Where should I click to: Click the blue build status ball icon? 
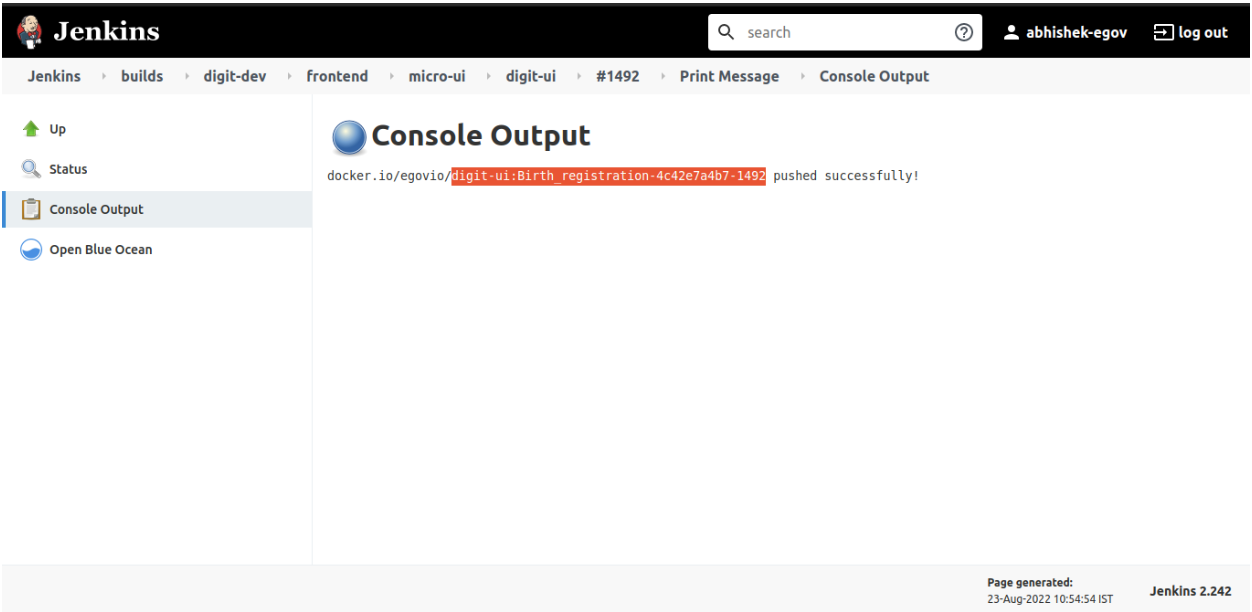click(x=349, y=137)
